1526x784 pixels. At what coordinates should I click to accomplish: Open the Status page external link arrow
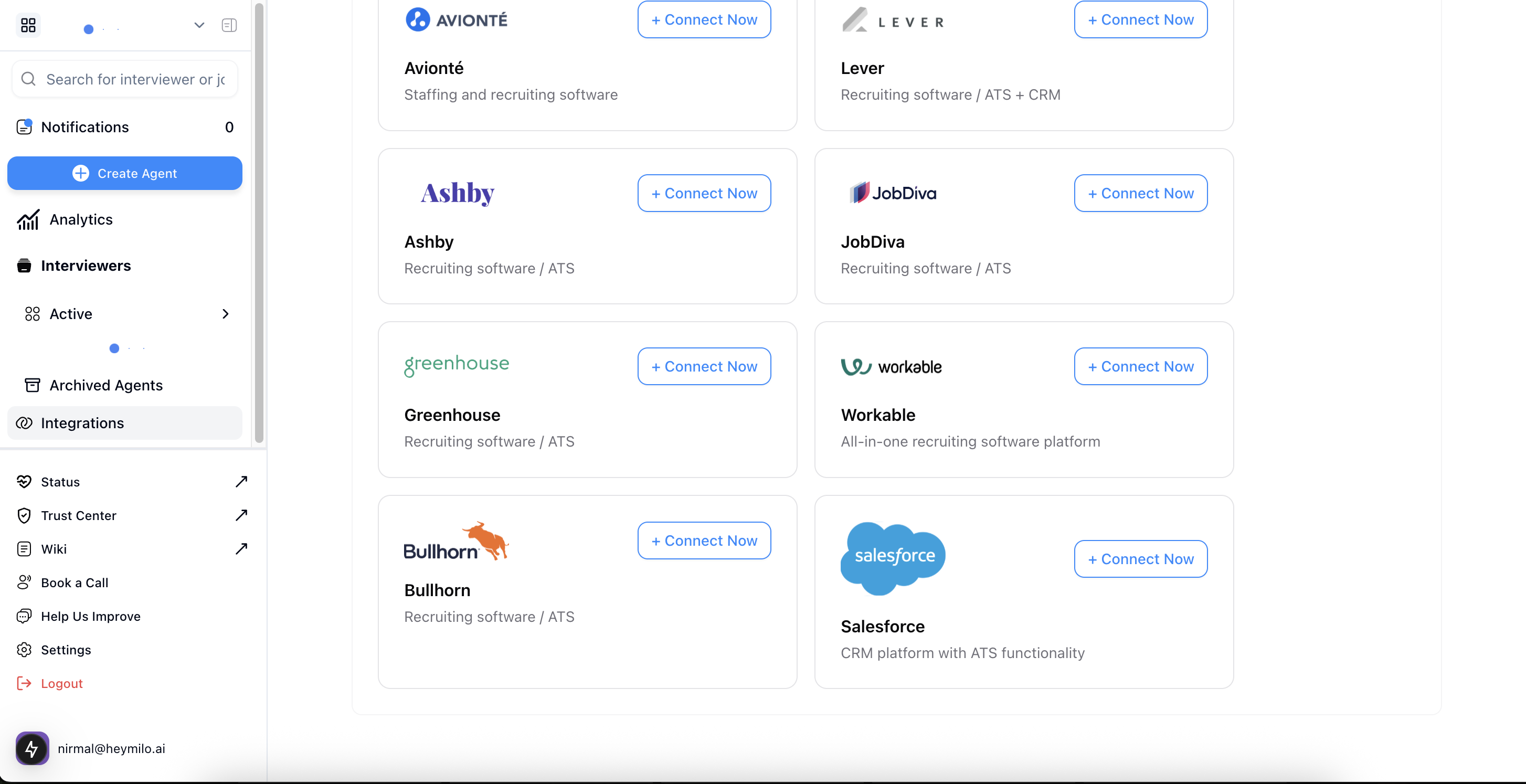click(241, 481)
